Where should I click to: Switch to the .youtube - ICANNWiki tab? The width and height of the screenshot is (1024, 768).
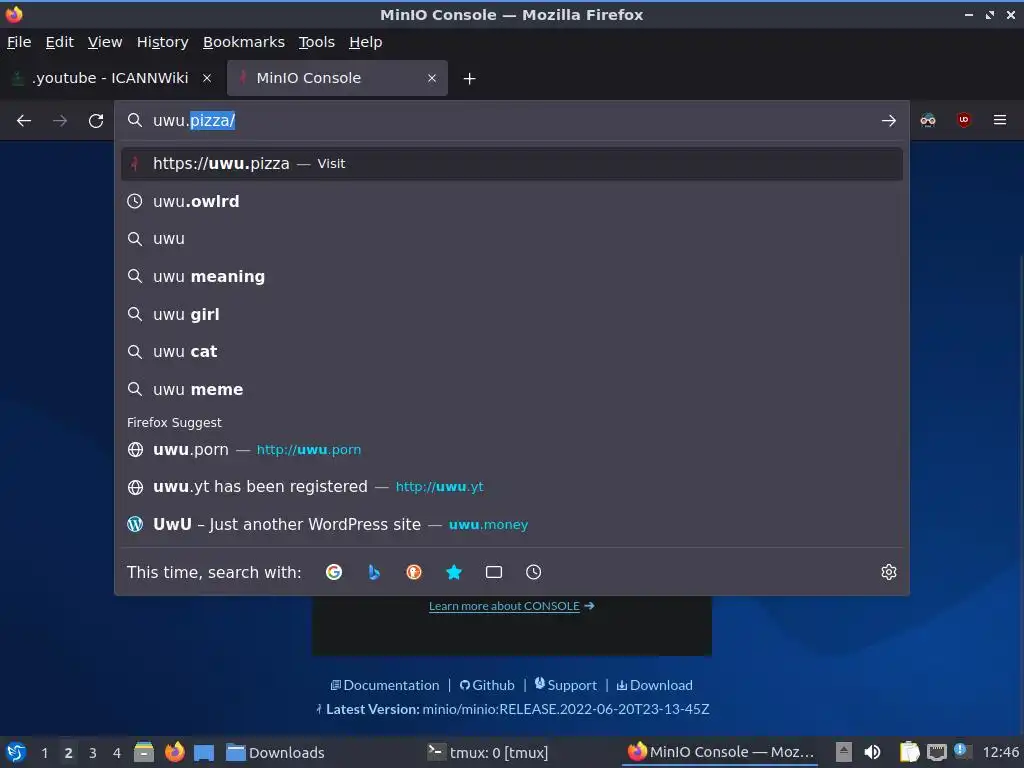pyautogui.click(x=110, y=78)
